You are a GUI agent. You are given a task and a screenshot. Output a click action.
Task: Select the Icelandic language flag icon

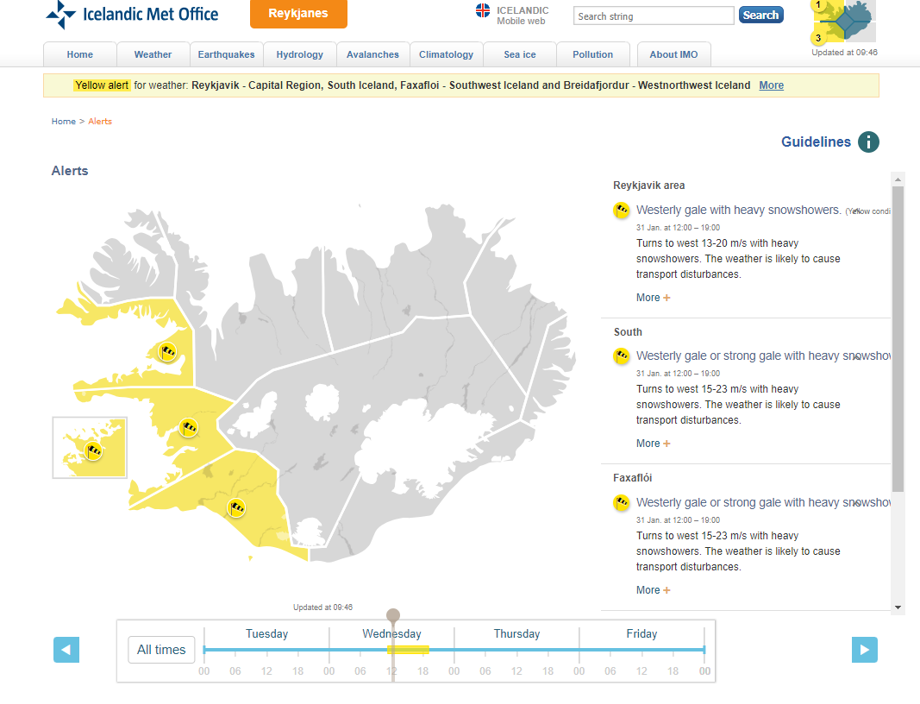click(x=483, y=11)
